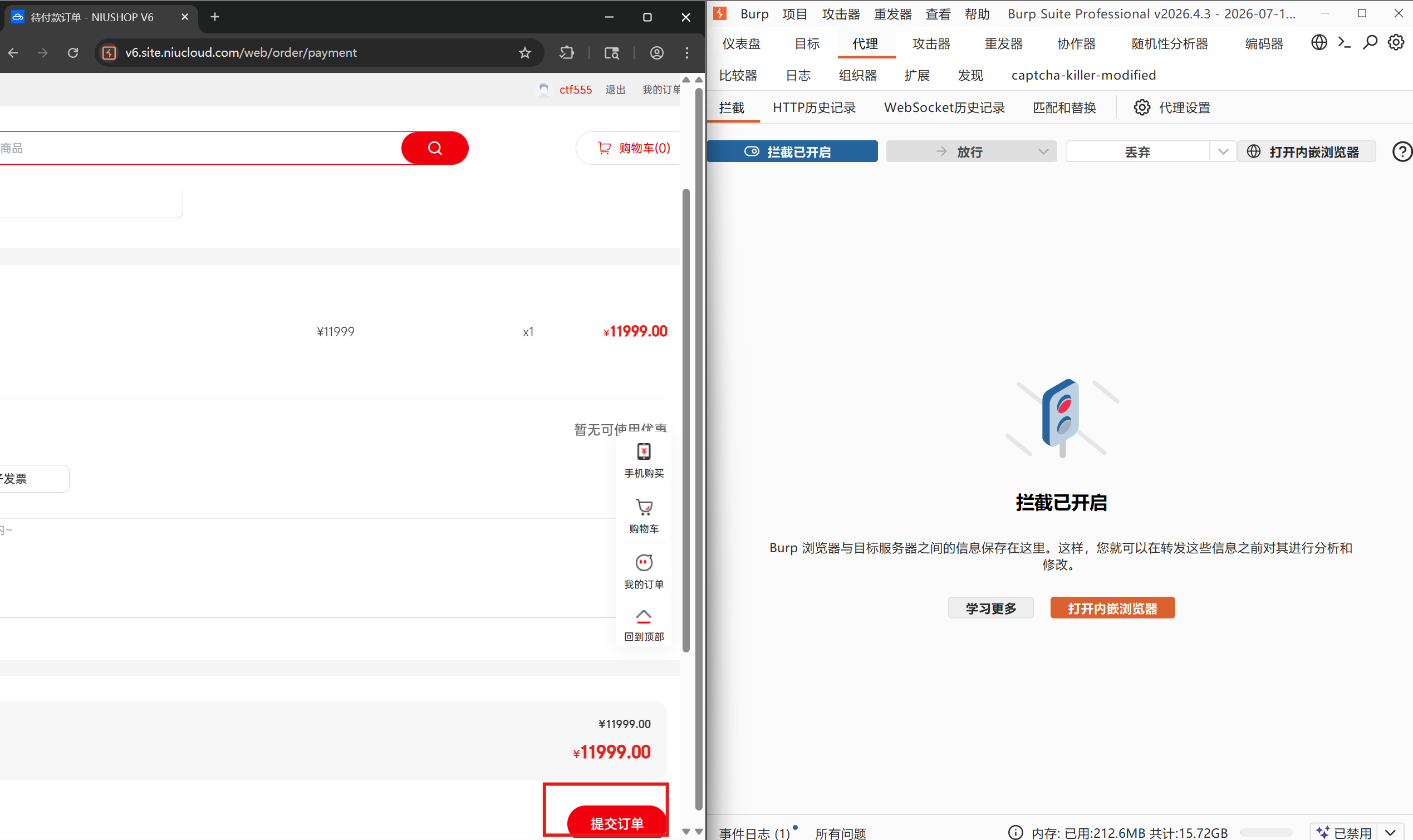The width and height of the screenshot is (1413, 840).
Task: Go back in the browser
Action: click(13, 53)
